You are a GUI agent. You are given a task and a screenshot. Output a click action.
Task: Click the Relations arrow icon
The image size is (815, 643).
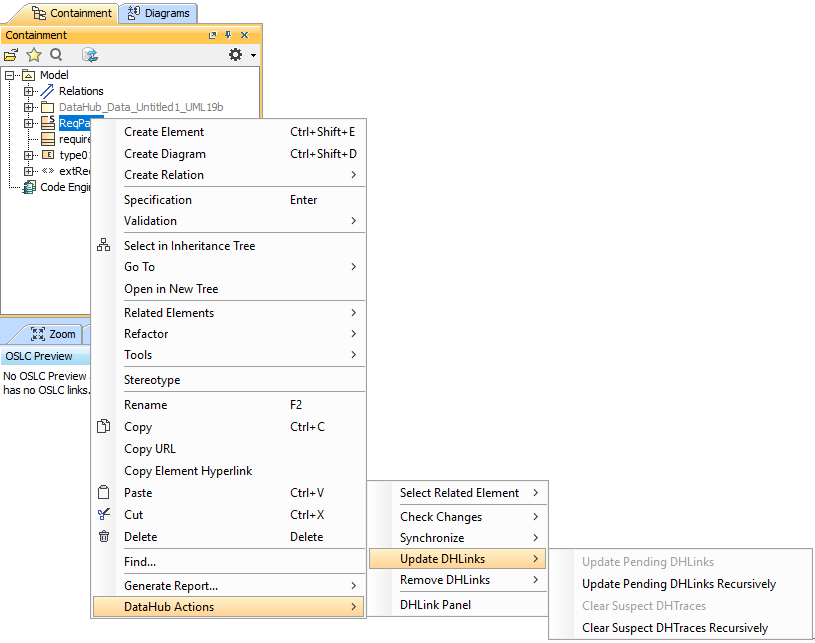(47, 91)
